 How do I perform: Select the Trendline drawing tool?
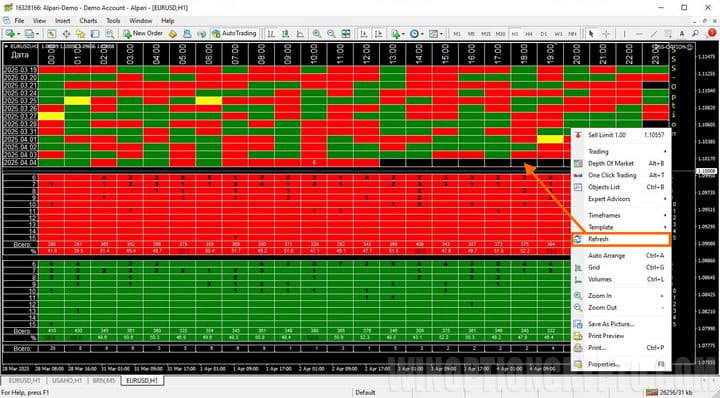(x=653, y=34)
